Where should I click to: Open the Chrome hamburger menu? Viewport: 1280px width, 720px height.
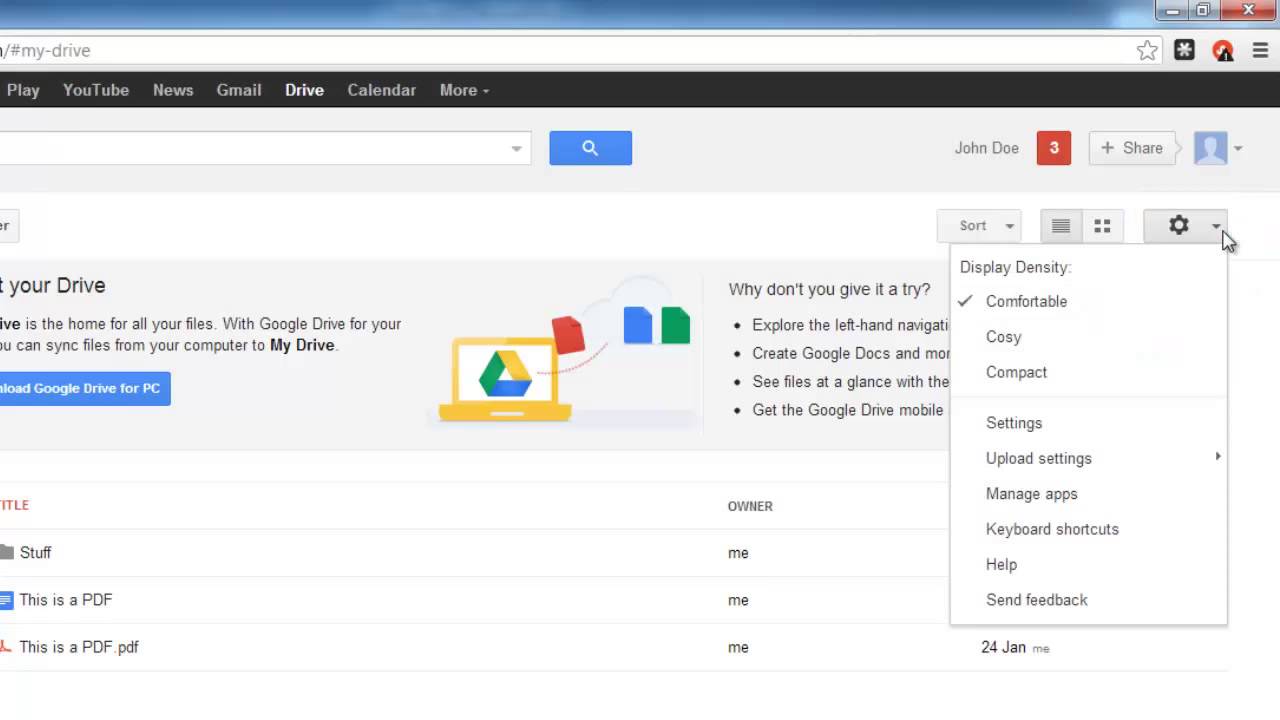pos(1260,51)
